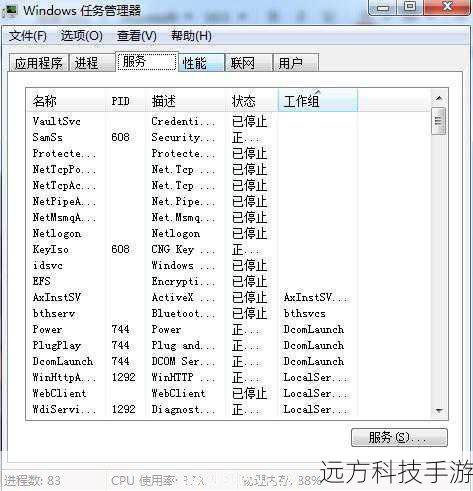Select the Netlogon service name
This screenshot has height=491, width=473.
[57, 233]
